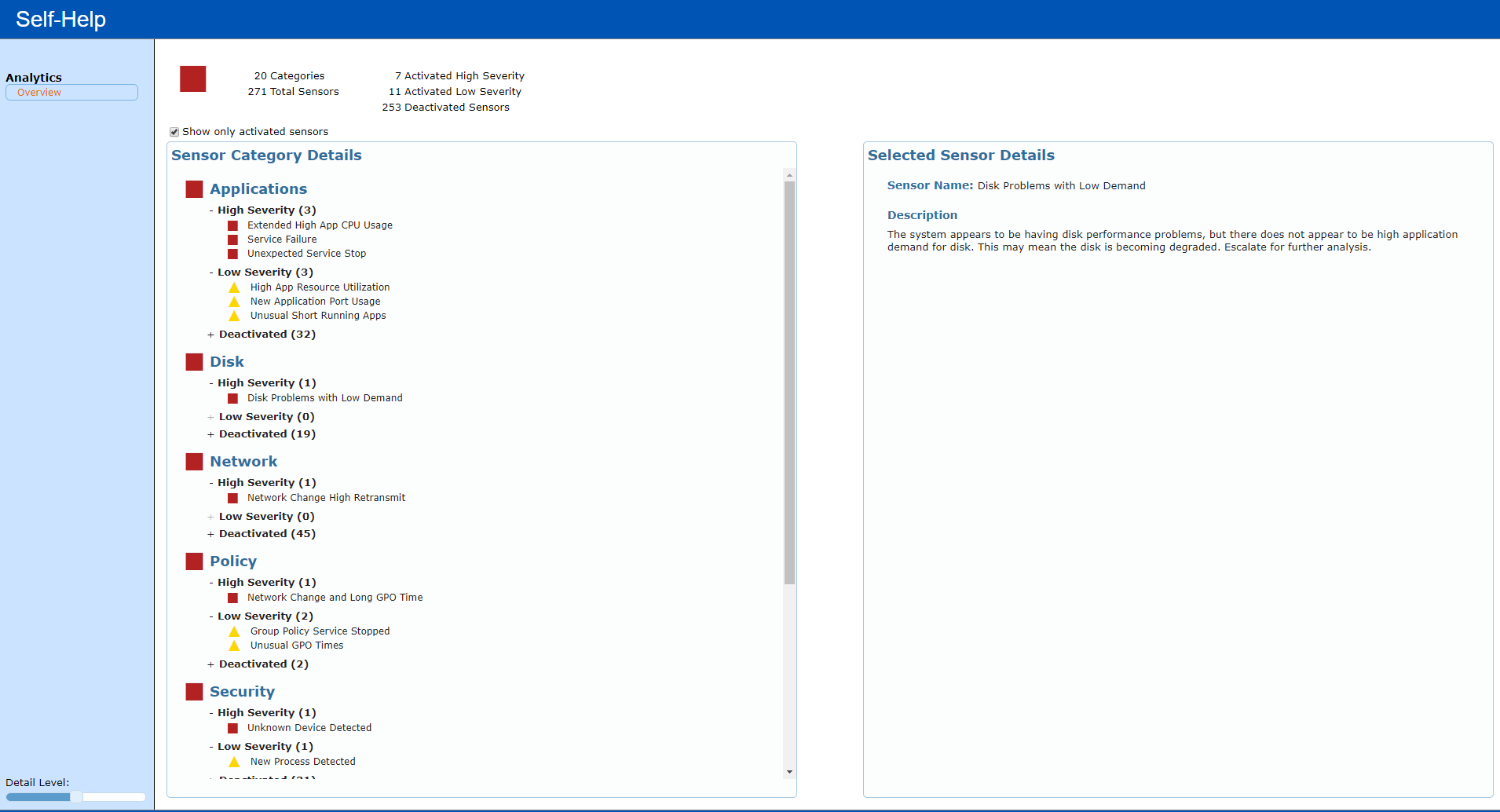Image resolution: width=1500 pixels, height=812 pixels.
Task: Select the New Process Detected sensor
Action: click(302, 762)
